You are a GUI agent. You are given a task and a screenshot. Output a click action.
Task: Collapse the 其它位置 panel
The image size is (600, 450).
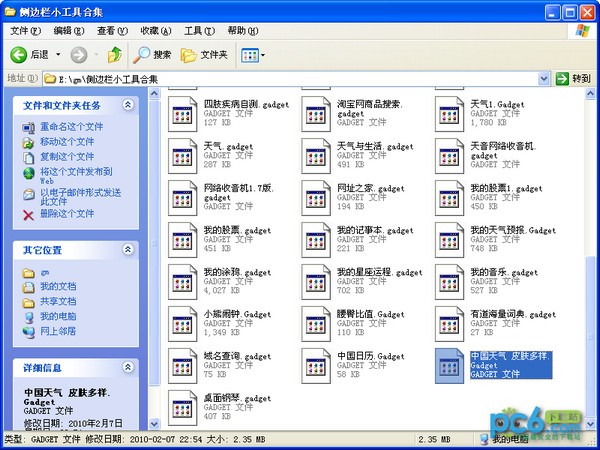click(x=128, y=250)
